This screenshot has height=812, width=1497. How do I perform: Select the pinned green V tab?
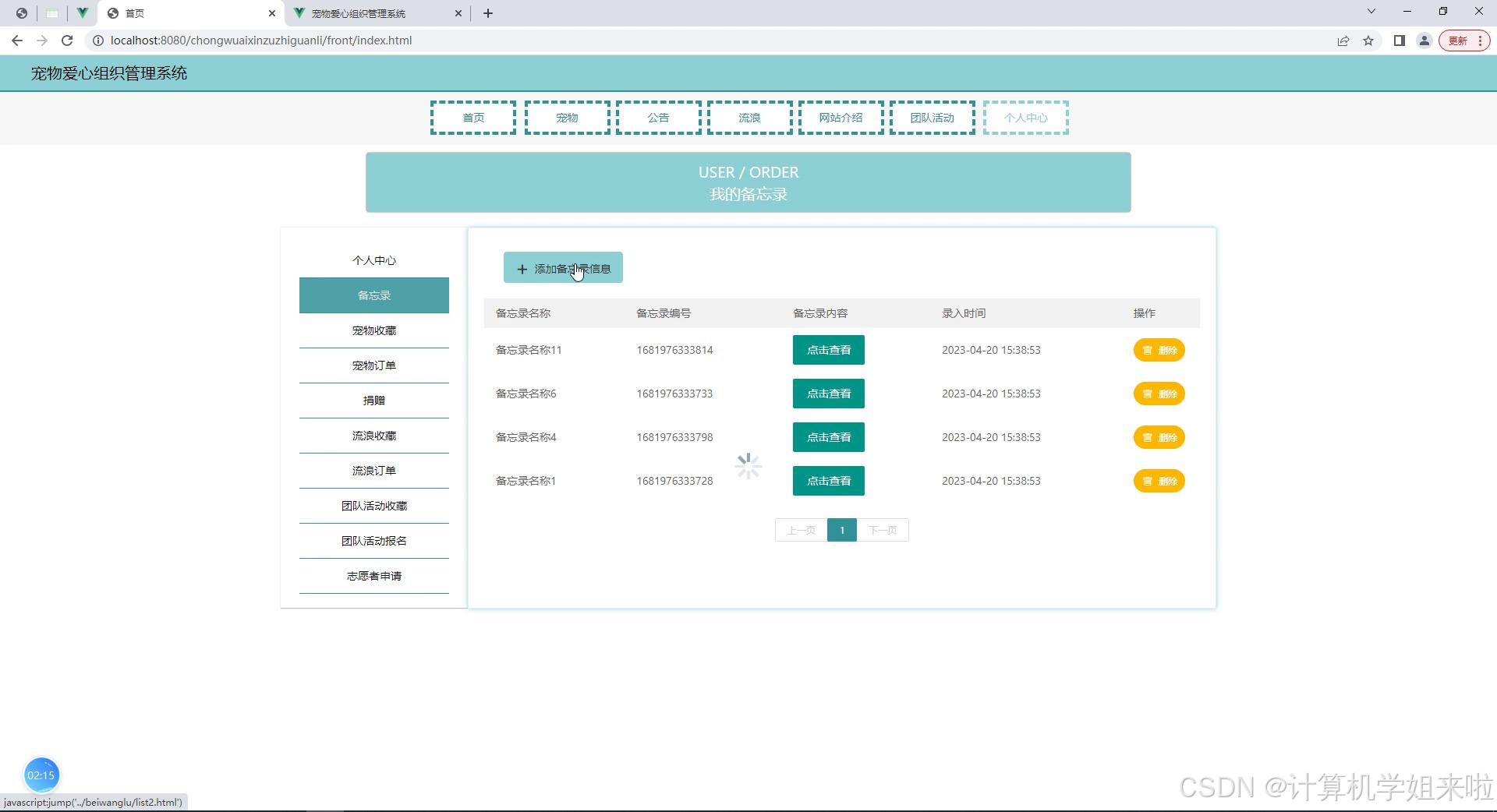(x=82, y=13)
